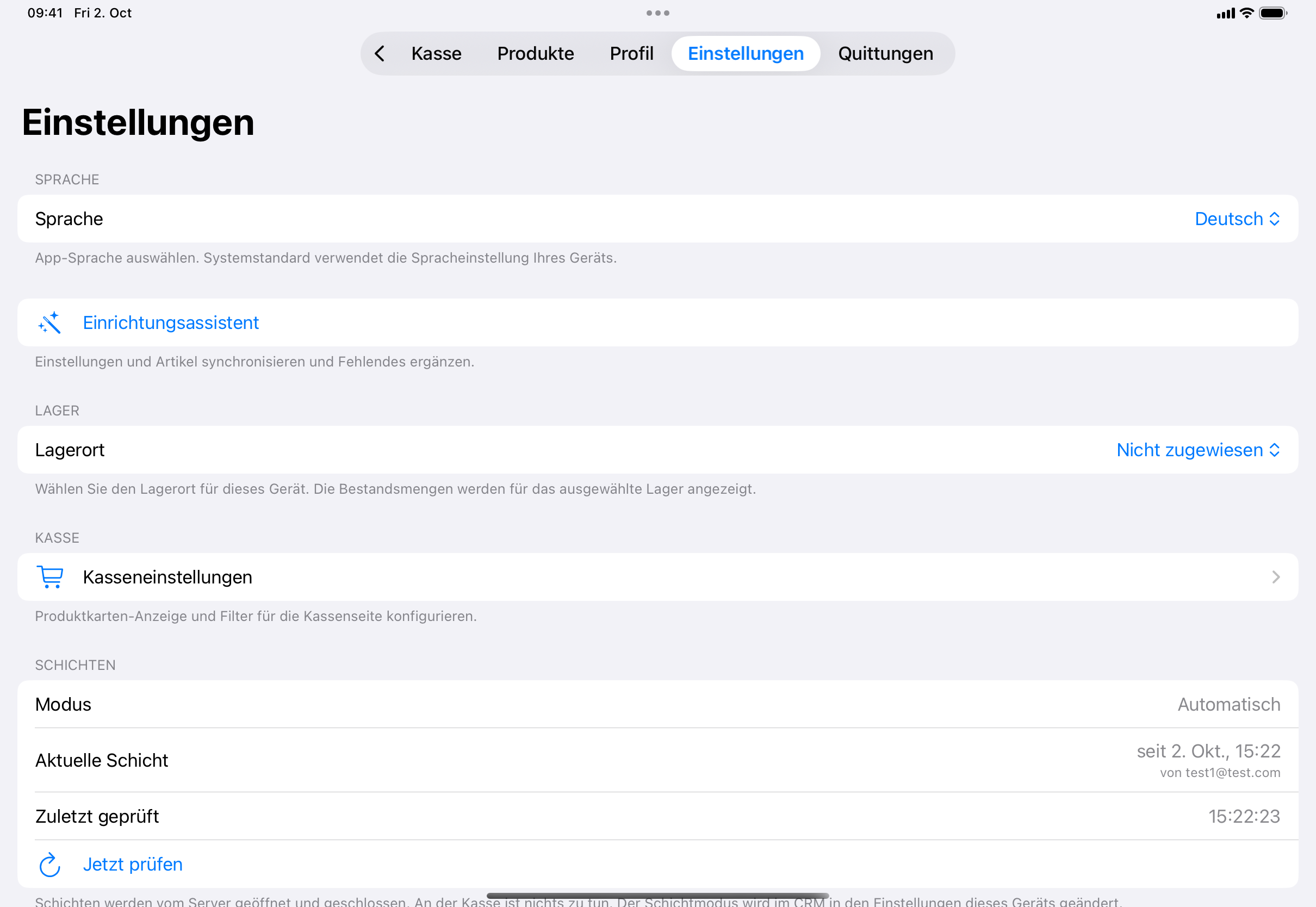This screenshot has height=907, width=1316.
Task: Click the Wi-Fi icon in the status bar
Action: click(1247, 13)
